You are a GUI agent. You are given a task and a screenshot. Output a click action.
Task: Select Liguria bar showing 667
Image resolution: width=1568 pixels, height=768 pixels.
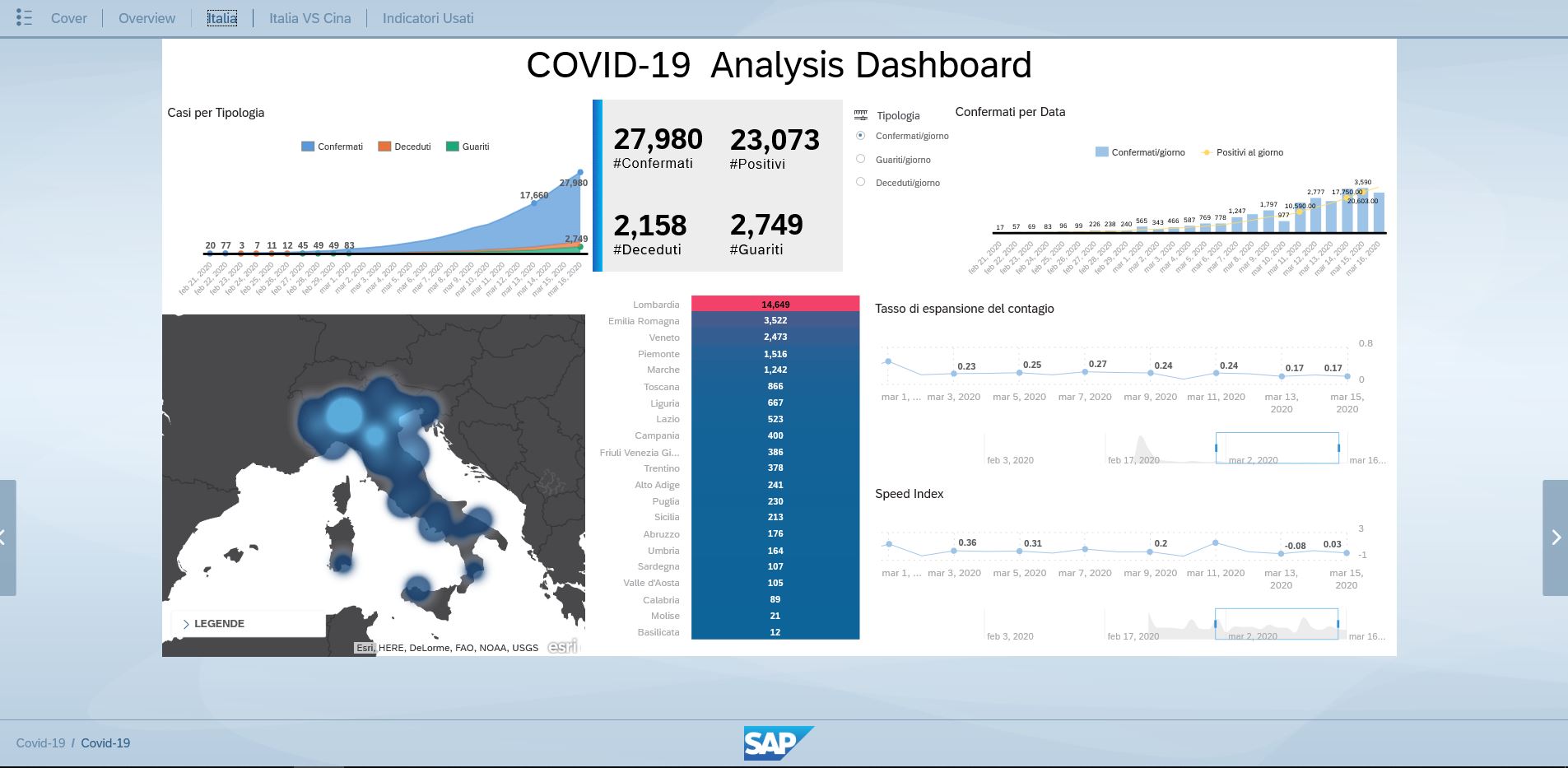click(775, 403)
